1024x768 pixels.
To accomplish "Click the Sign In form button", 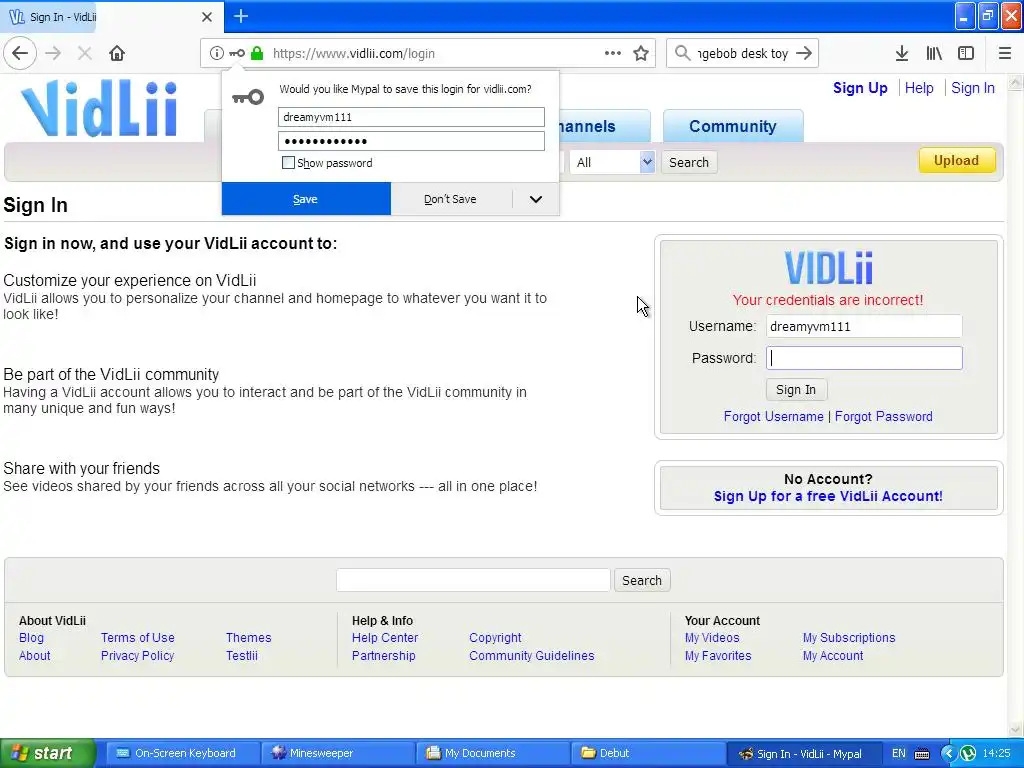I will pos(796,390).
